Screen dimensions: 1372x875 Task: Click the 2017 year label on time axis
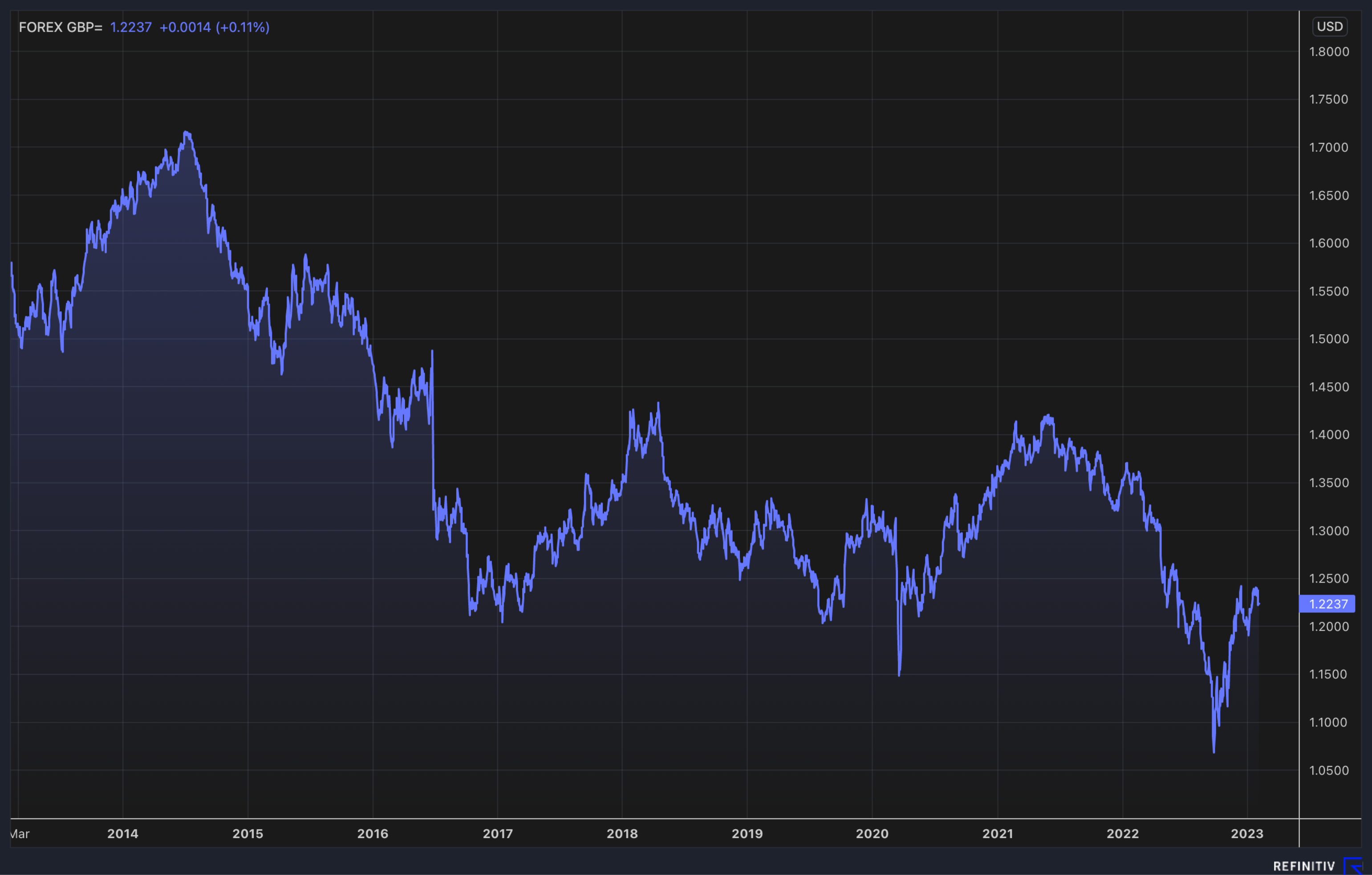click(497, 834)
